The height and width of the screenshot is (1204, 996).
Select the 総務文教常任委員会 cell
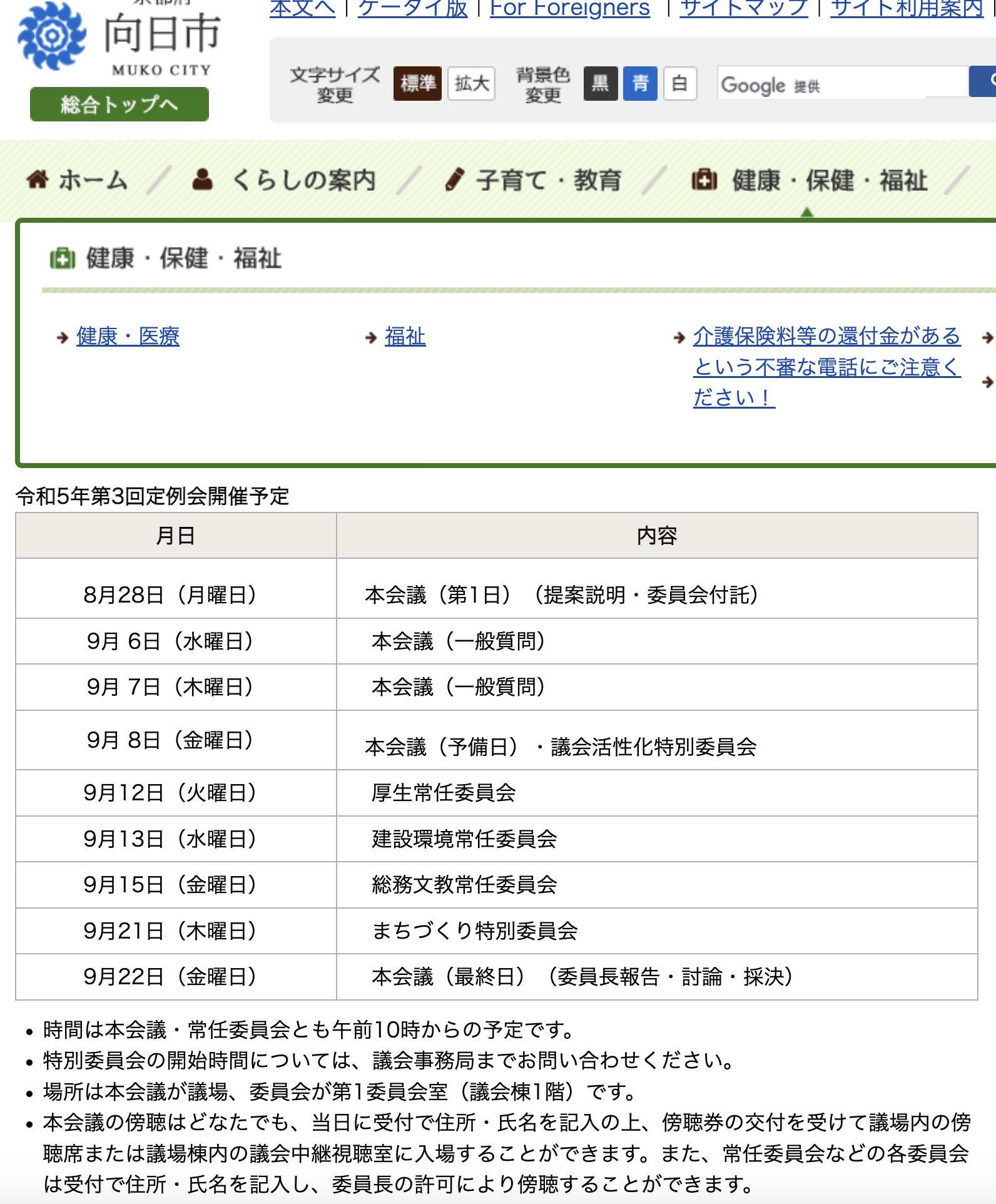tap(657, 885)
